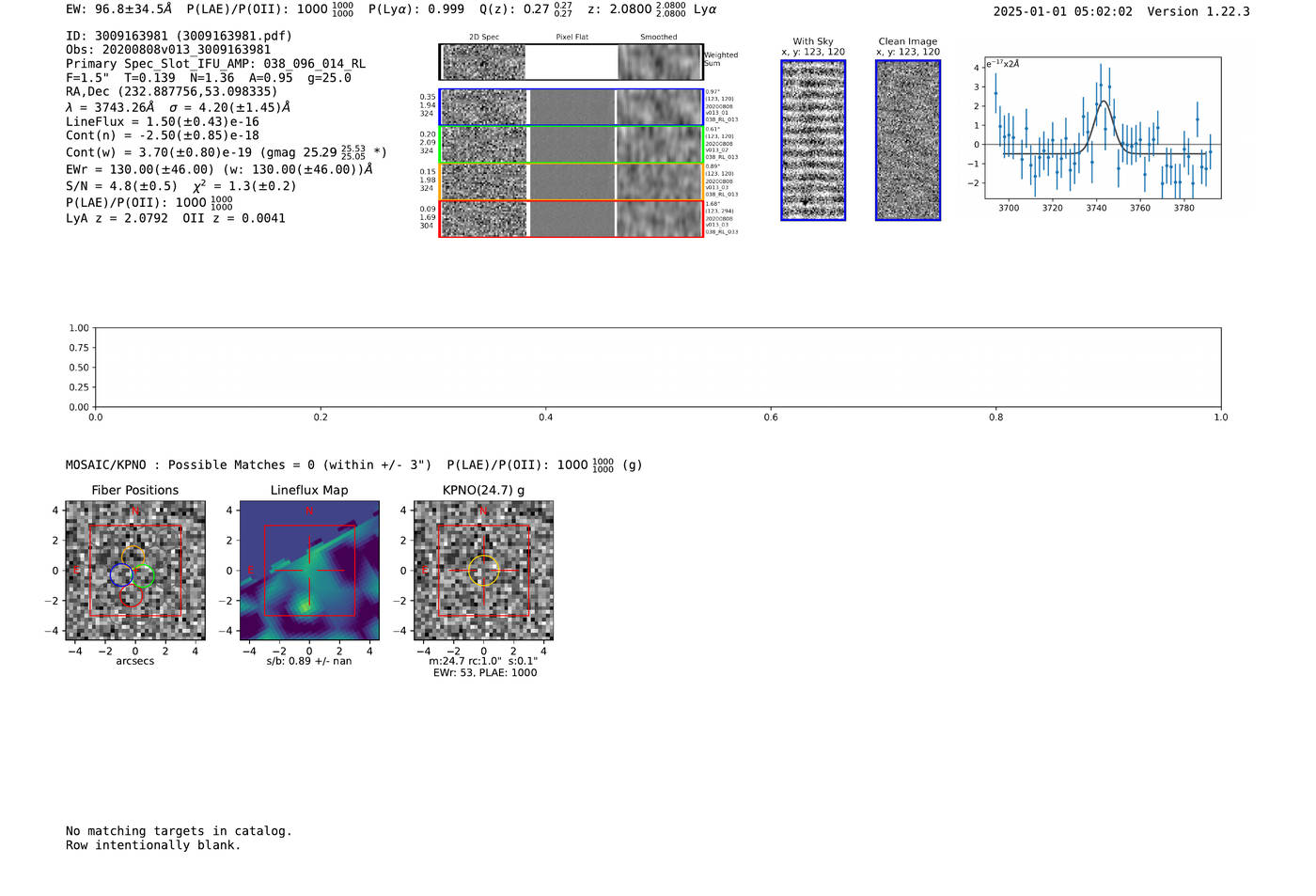Click the 'Weighted Sum' label
Image resolution: width=1316 pixels, height=896 pixels.
point(721,59)
